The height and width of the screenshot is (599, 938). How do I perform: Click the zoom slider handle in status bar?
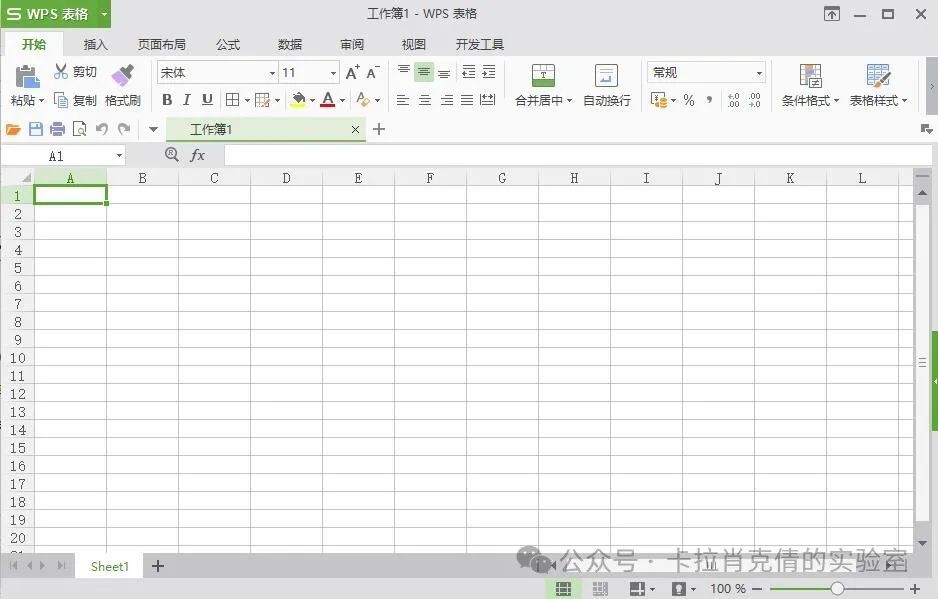837,589
